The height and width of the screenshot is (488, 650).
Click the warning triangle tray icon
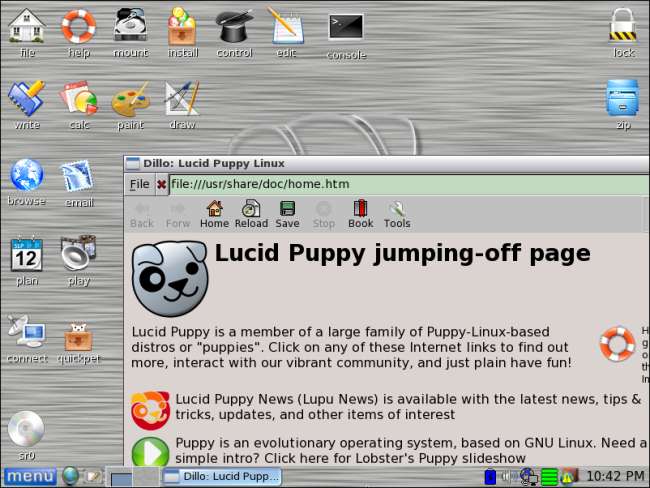coord(568,477)
